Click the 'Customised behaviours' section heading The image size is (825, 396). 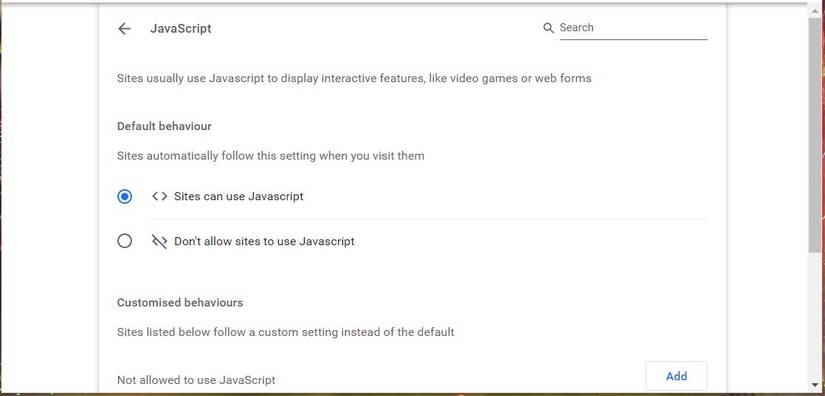pos(180,302)
